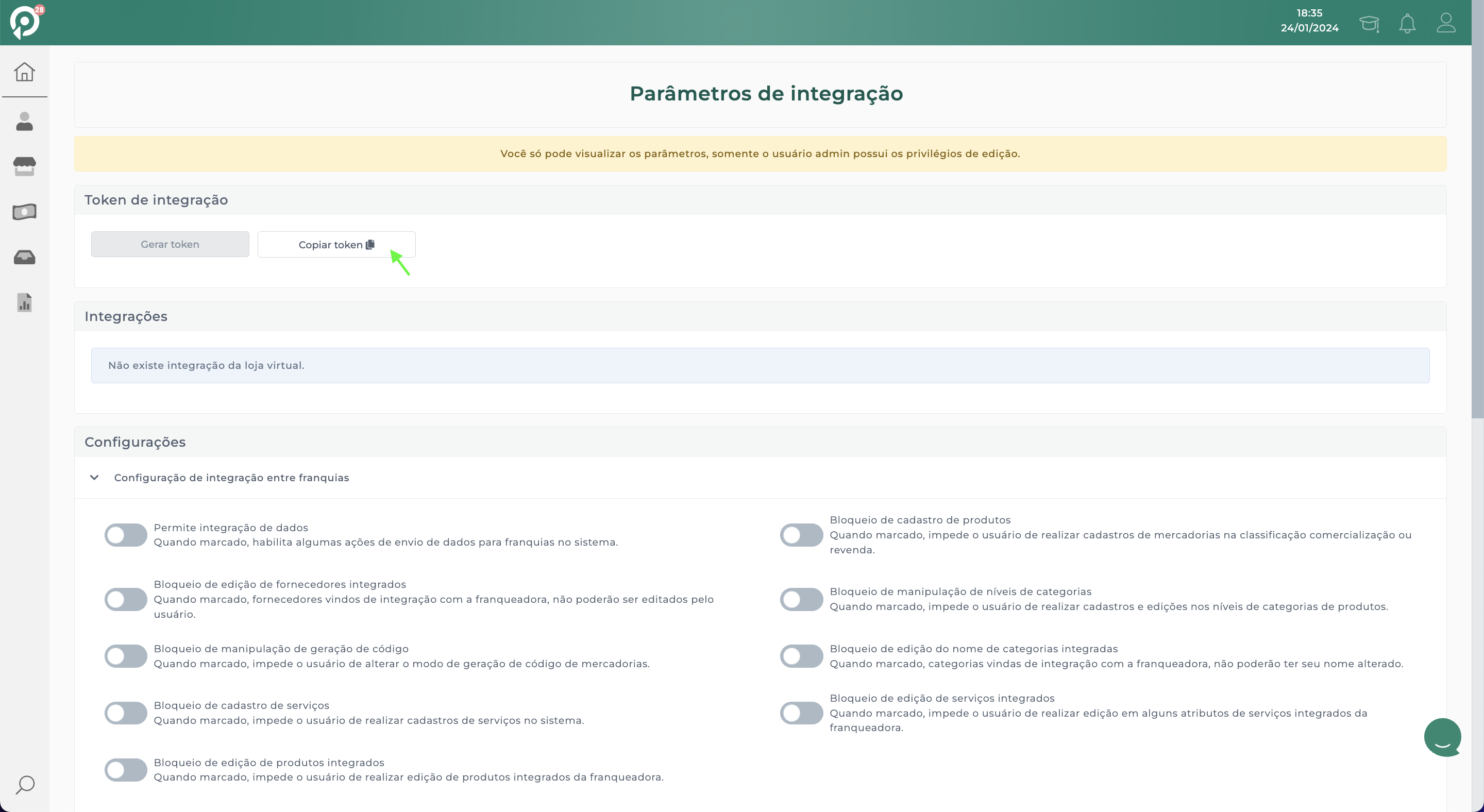Click the search magnifier icon
The width and height of the screenshot is (1484, 812).
(x=25, y=785)
